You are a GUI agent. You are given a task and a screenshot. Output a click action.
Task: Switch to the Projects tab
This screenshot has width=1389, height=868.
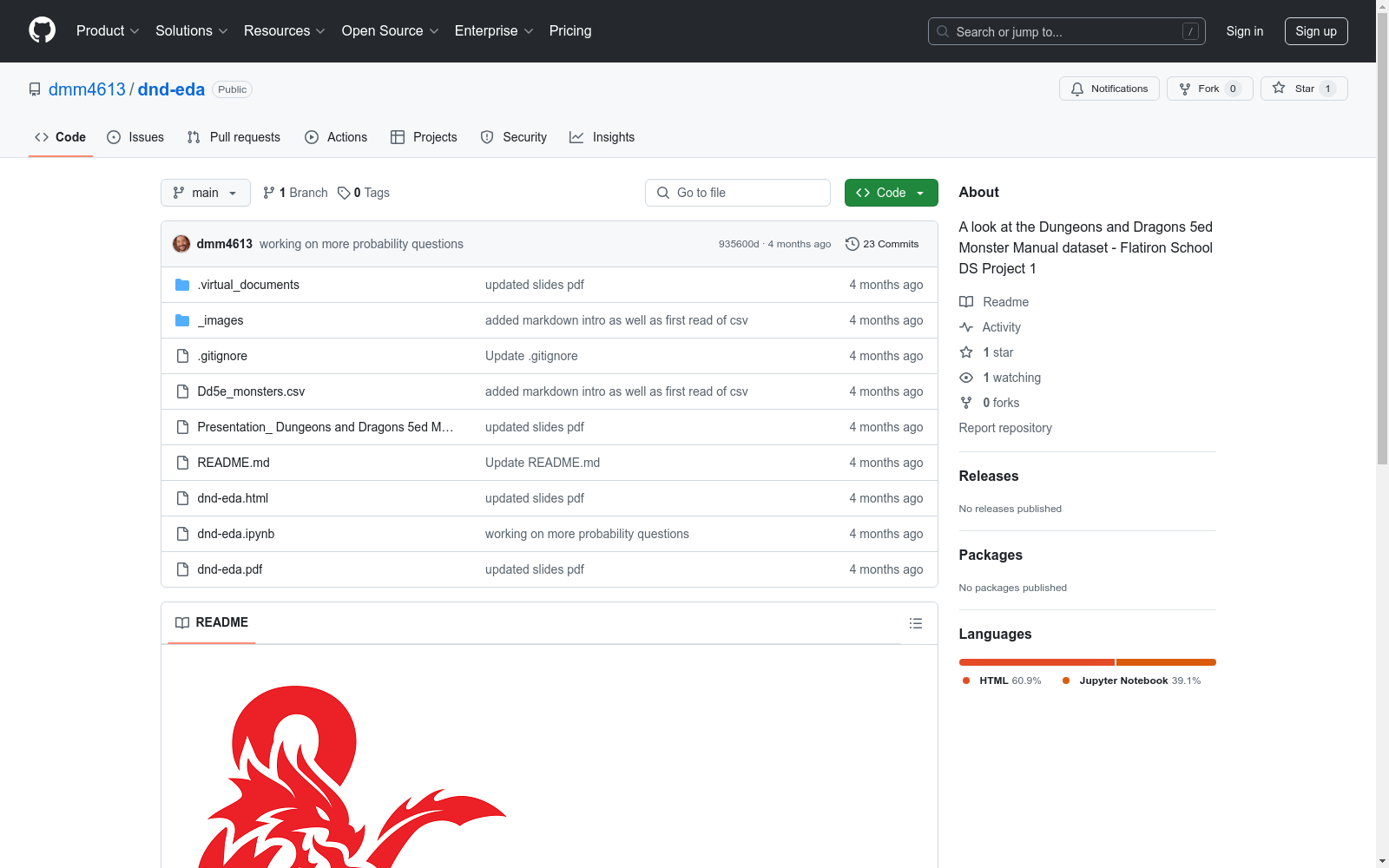(424, 137)
